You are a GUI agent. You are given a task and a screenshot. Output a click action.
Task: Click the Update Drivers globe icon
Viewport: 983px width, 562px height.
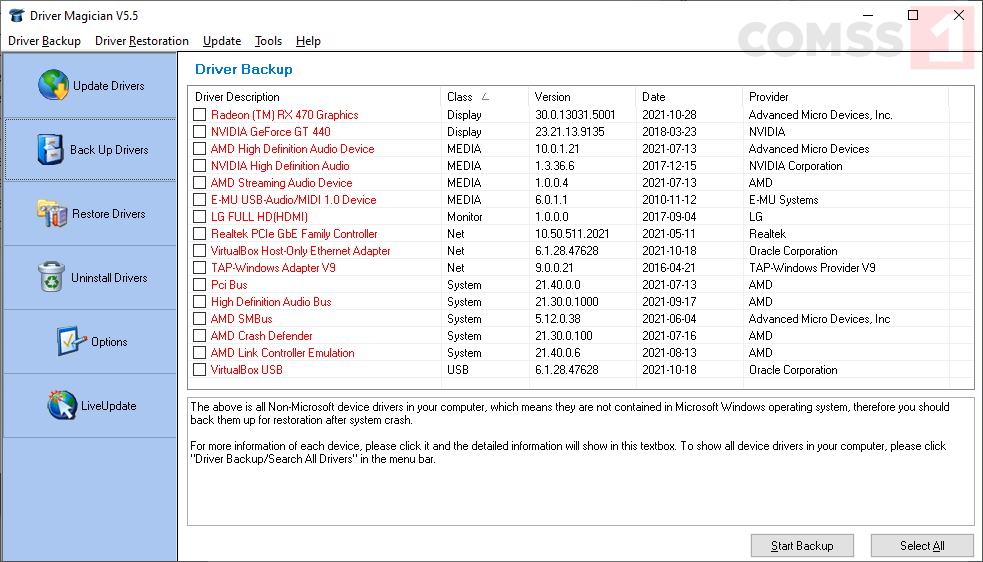tap(53, 85)
